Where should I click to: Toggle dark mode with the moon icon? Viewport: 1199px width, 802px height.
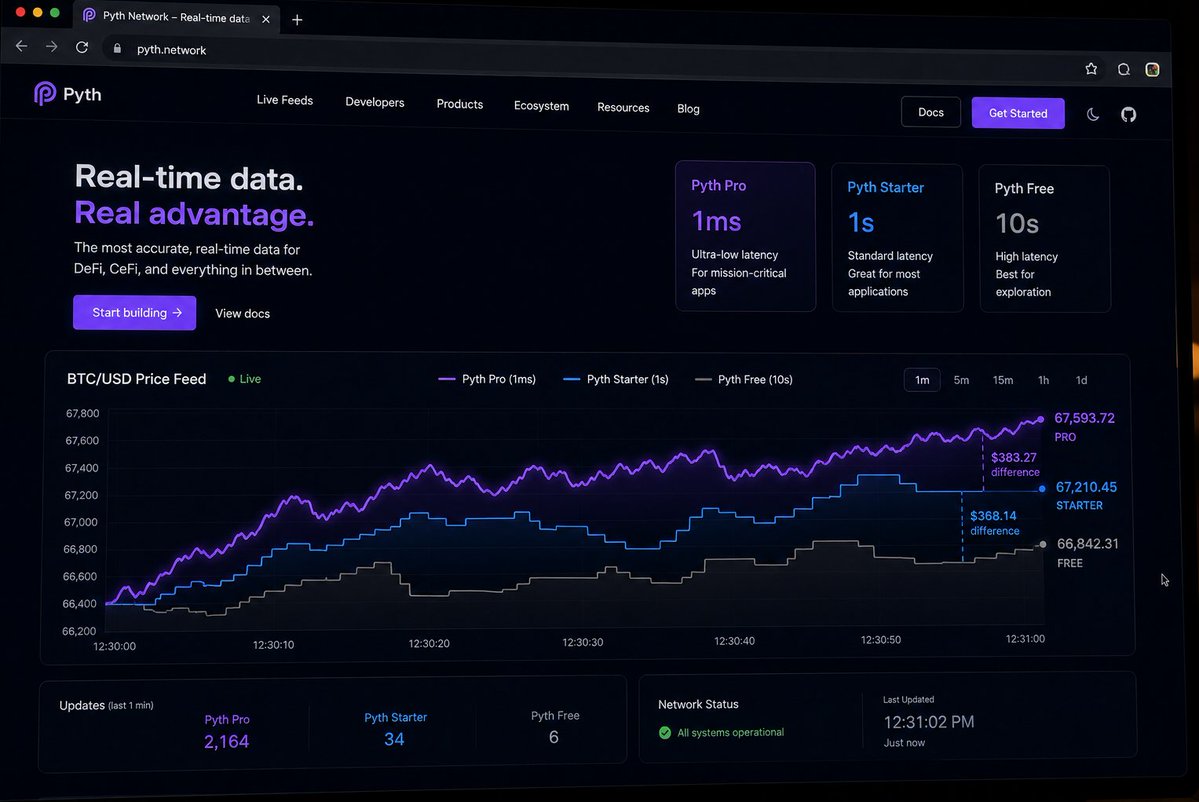(x=1093, y=114)
